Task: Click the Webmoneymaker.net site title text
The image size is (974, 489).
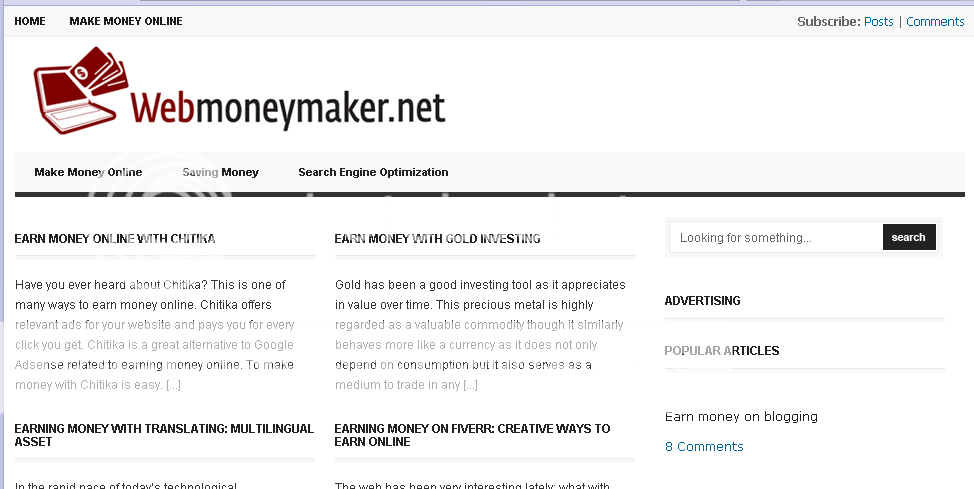Action: (288, 108)
